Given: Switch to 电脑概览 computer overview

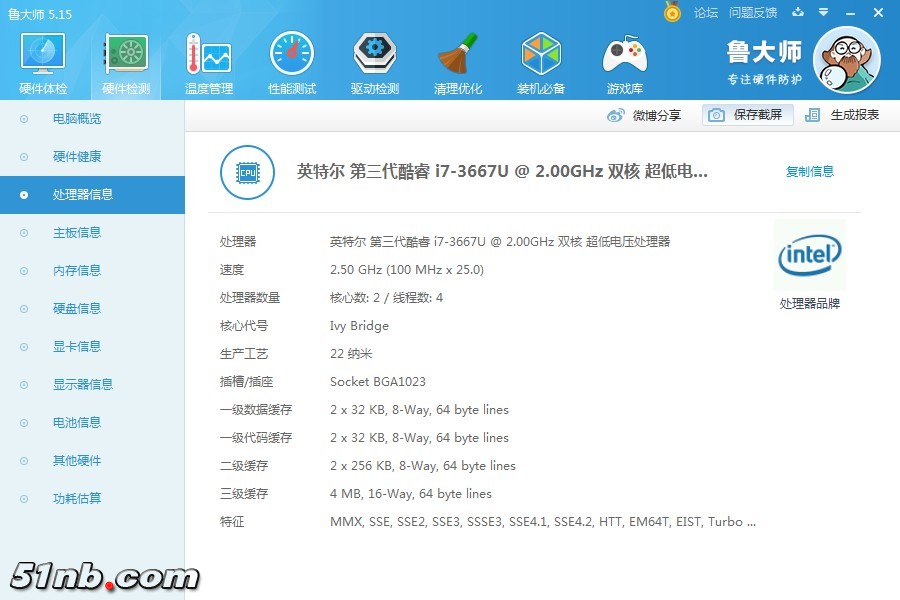Looking at the screenshot, I should (x=76, y=119).
